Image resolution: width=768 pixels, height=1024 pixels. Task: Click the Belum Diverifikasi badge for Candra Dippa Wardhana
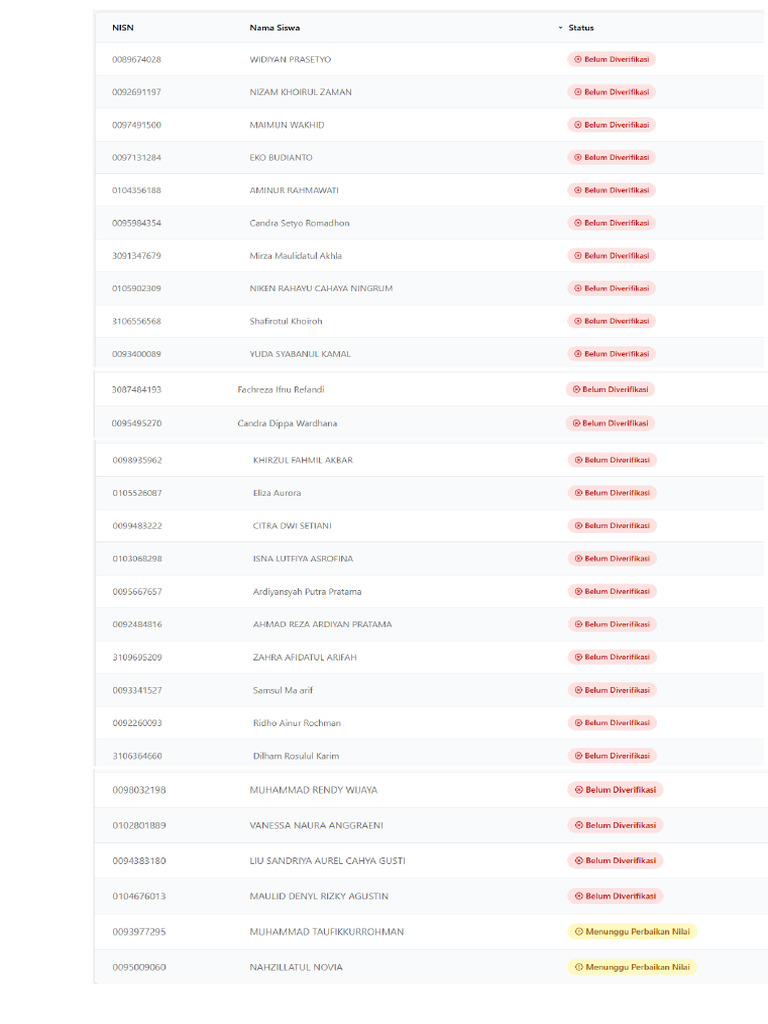click(610, 424)
